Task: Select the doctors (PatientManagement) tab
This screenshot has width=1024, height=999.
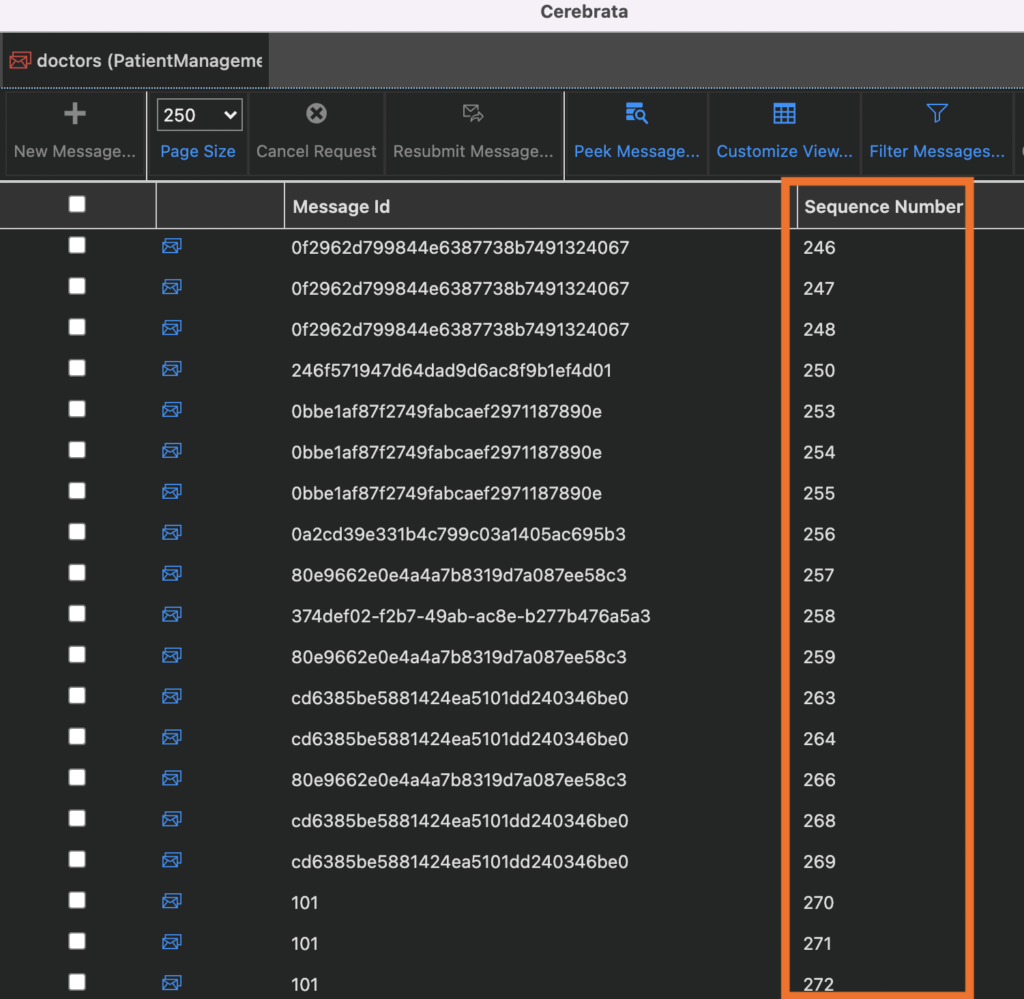Action: (135, 61)
